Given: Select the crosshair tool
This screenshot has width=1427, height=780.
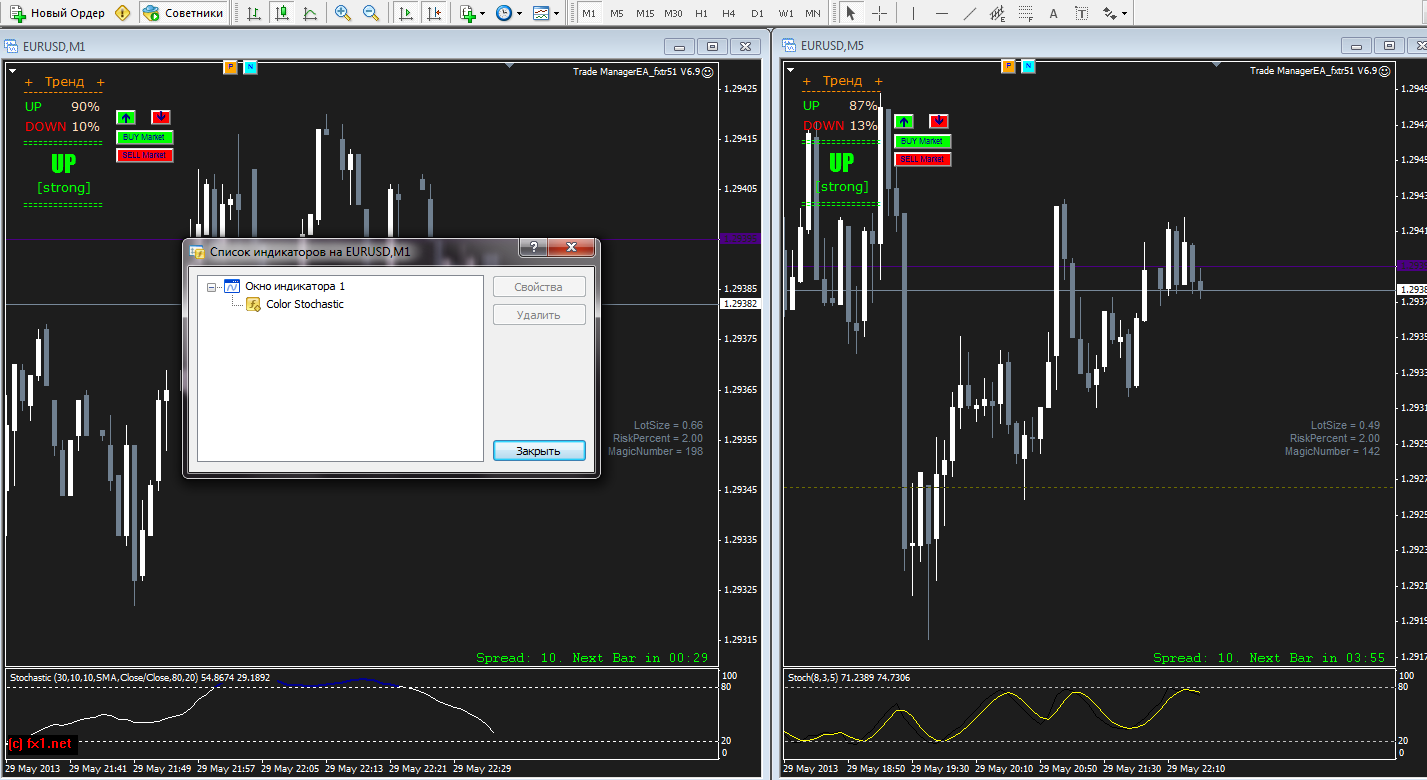Looking at the screenshot, I should (x=879, y=13).
